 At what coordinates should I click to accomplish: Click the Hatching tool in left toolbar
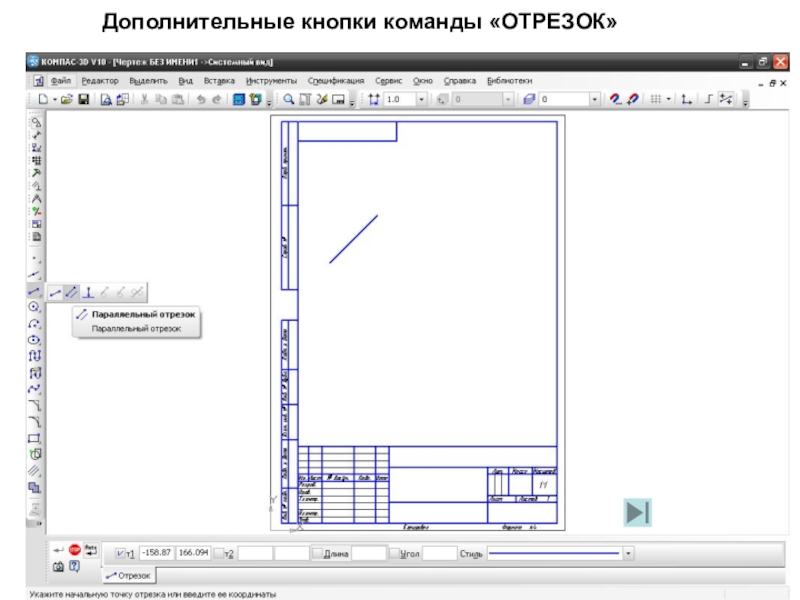[x=35, y=470]
